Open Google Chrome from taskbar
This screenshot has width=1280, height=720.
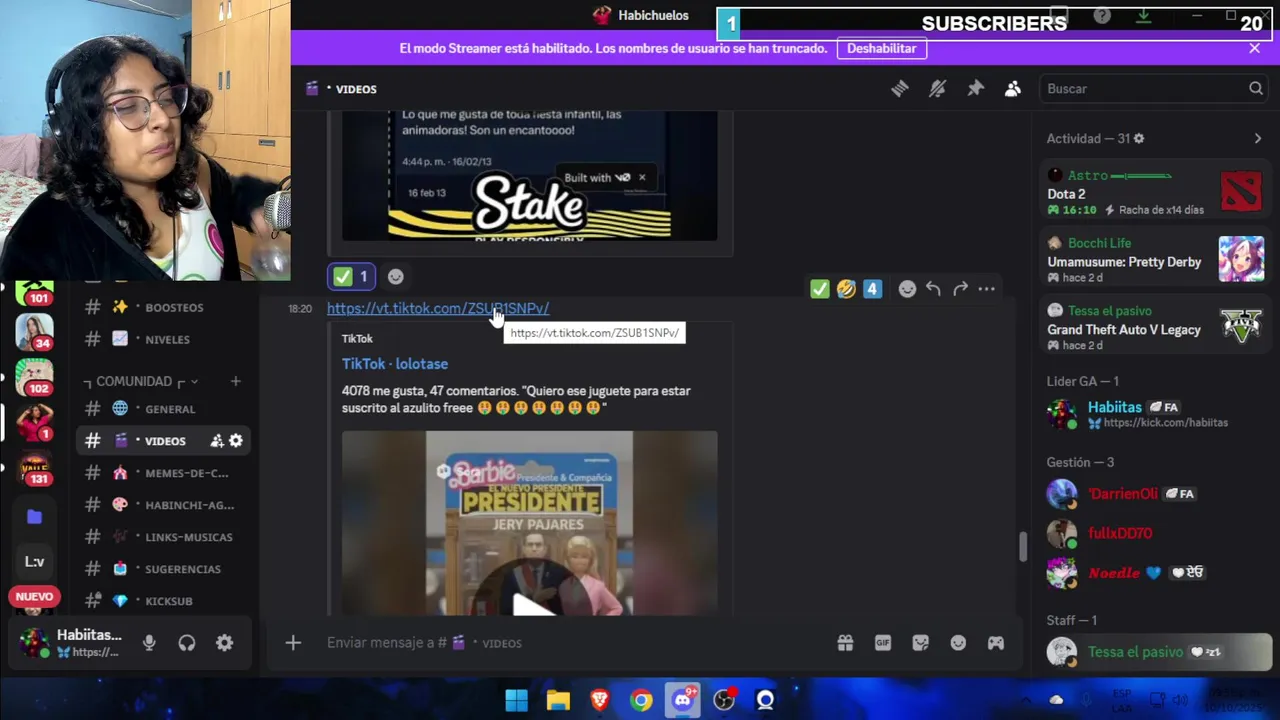click(641, 700)
